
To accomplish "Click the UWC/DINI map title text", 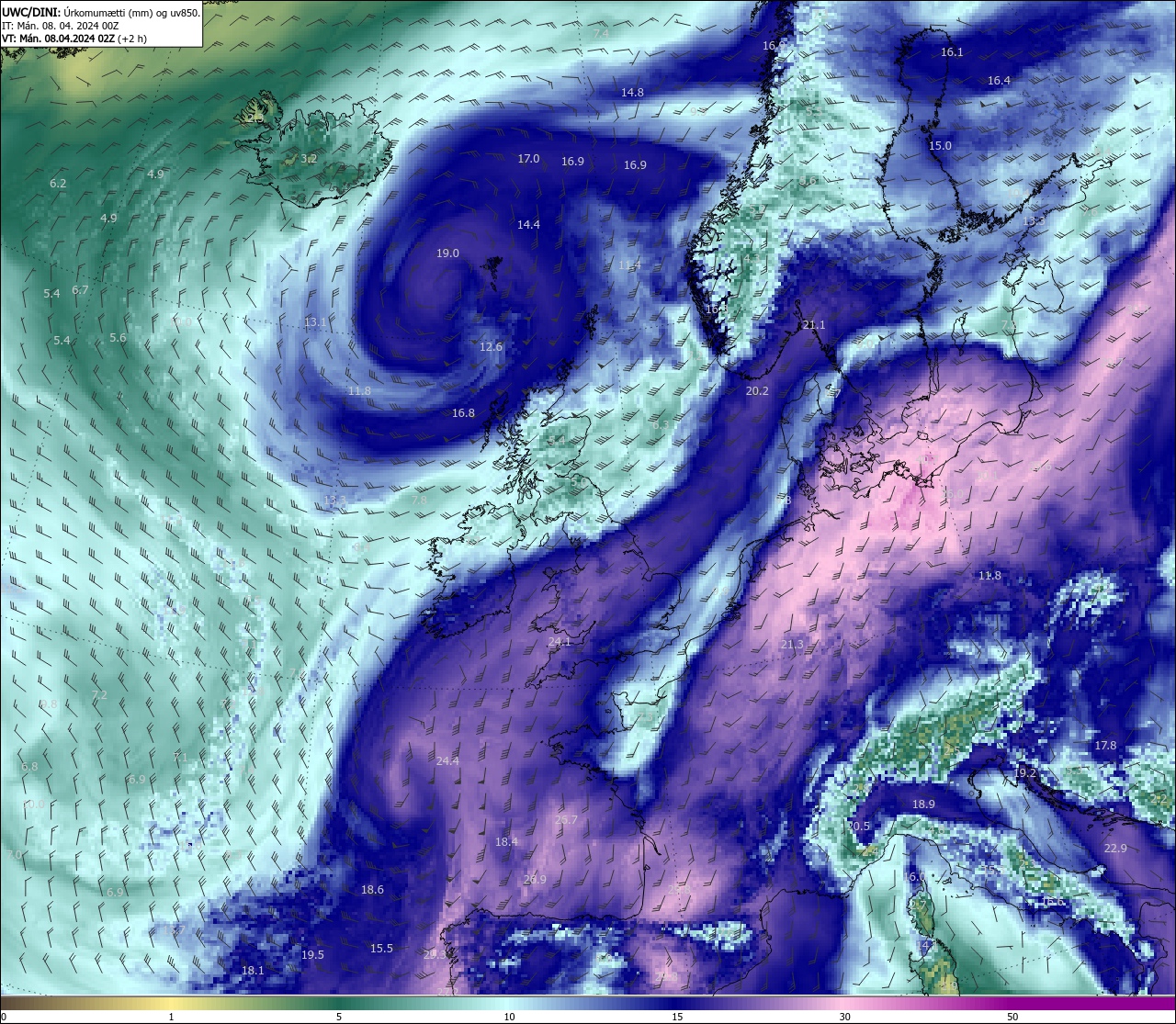I will pyautogui.click(x=101, y=12).
